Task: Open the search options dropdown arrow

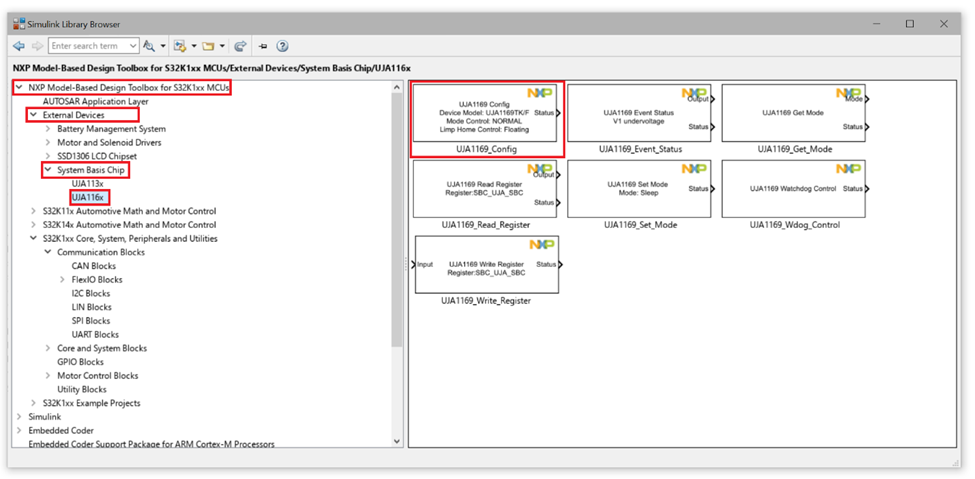Action: [163, 46]
